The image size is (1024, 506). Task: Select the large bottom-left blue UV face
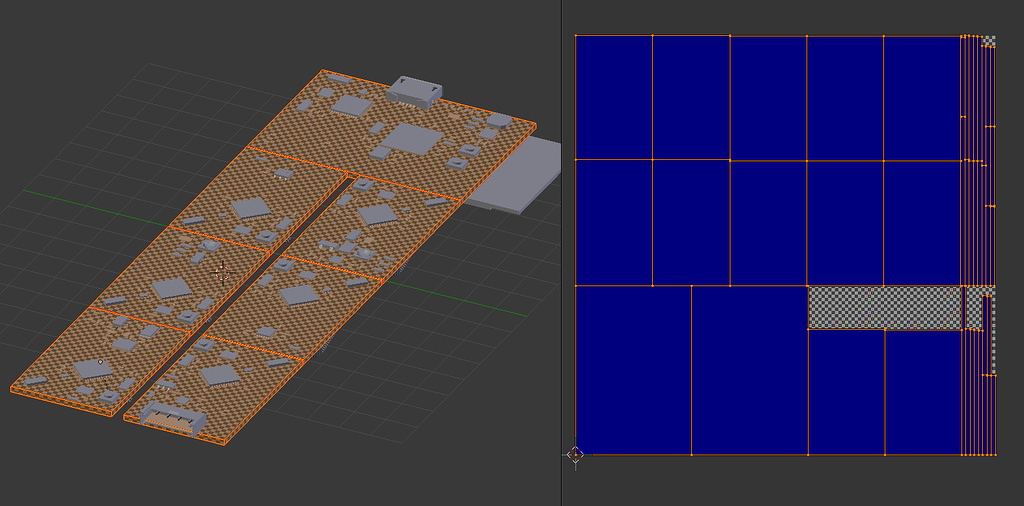633,370
